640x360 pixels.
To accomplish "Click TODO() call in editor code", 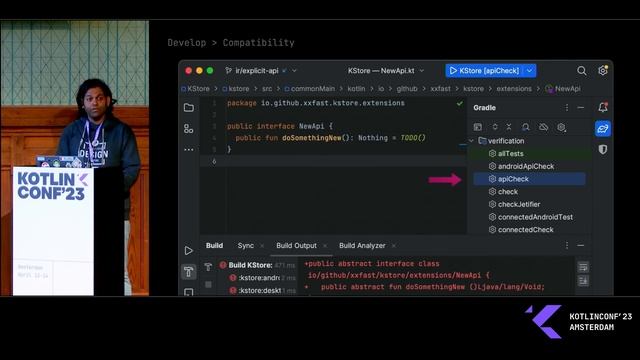I will coord(413,138).
